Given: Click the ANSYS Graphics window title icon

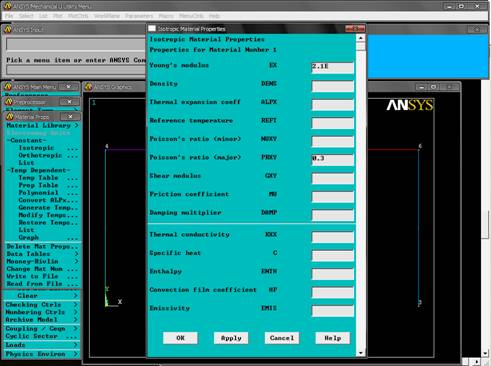Looking at the screenshot, I should (x=88, y=87).
